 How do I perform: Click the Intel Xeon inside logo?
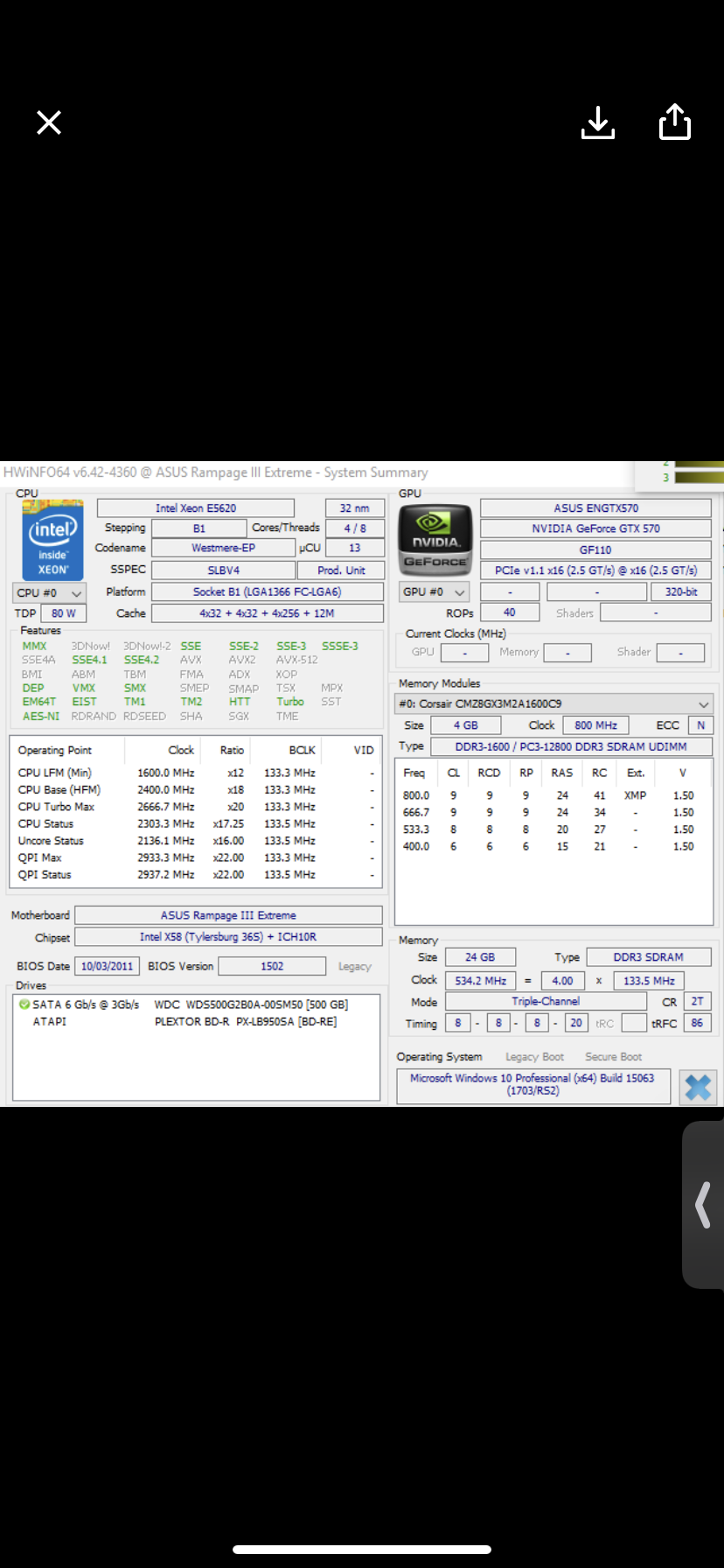(x=52, y=540)
